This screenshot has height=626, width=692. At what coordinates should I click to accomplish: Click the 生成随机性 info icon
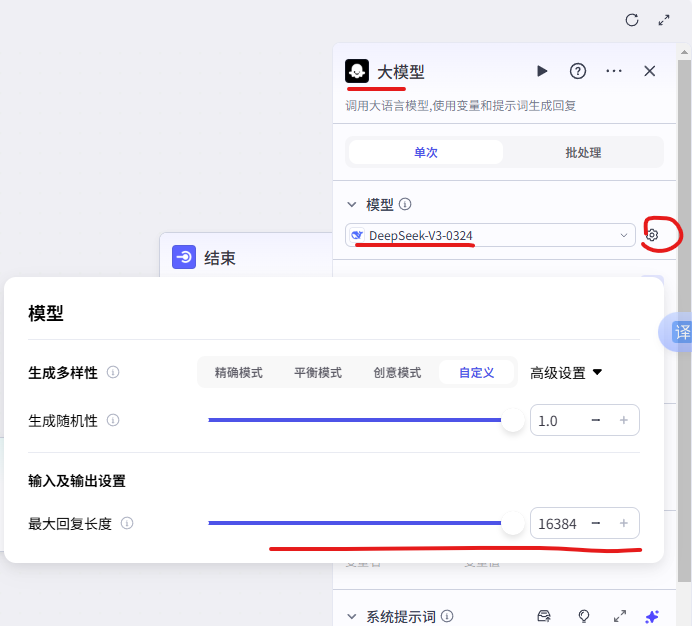pyautogui.click(x=113, y=420)
